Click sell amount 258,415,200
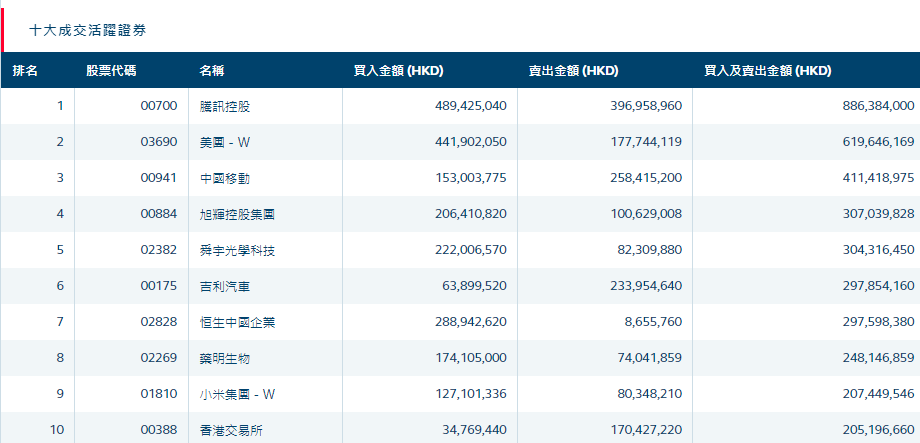The image size is (920, 443). coord(646,178)
